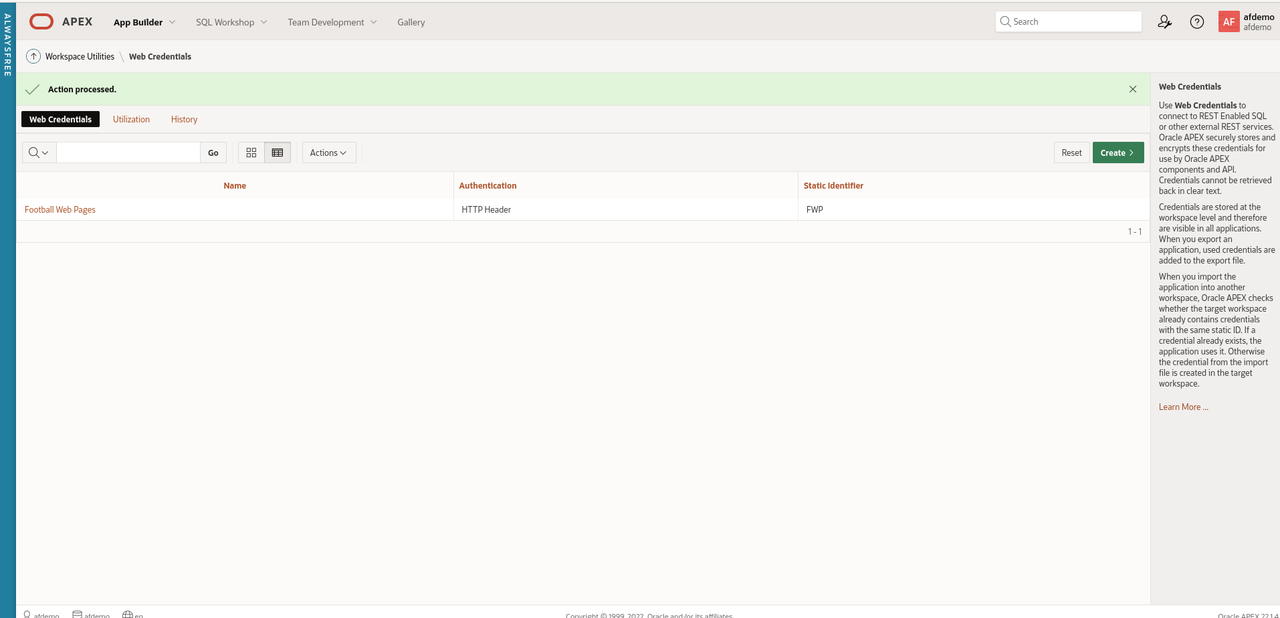This screenshot has width=1280, height=618.
Task: Open the History tab
Action: [x=184, y=119]
